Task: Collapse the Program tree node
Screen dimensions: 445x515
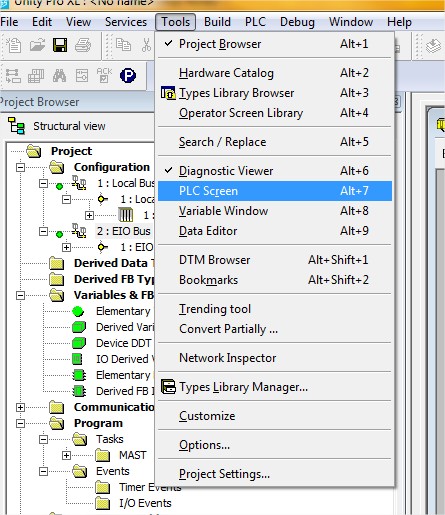Action: coord(21,423)
